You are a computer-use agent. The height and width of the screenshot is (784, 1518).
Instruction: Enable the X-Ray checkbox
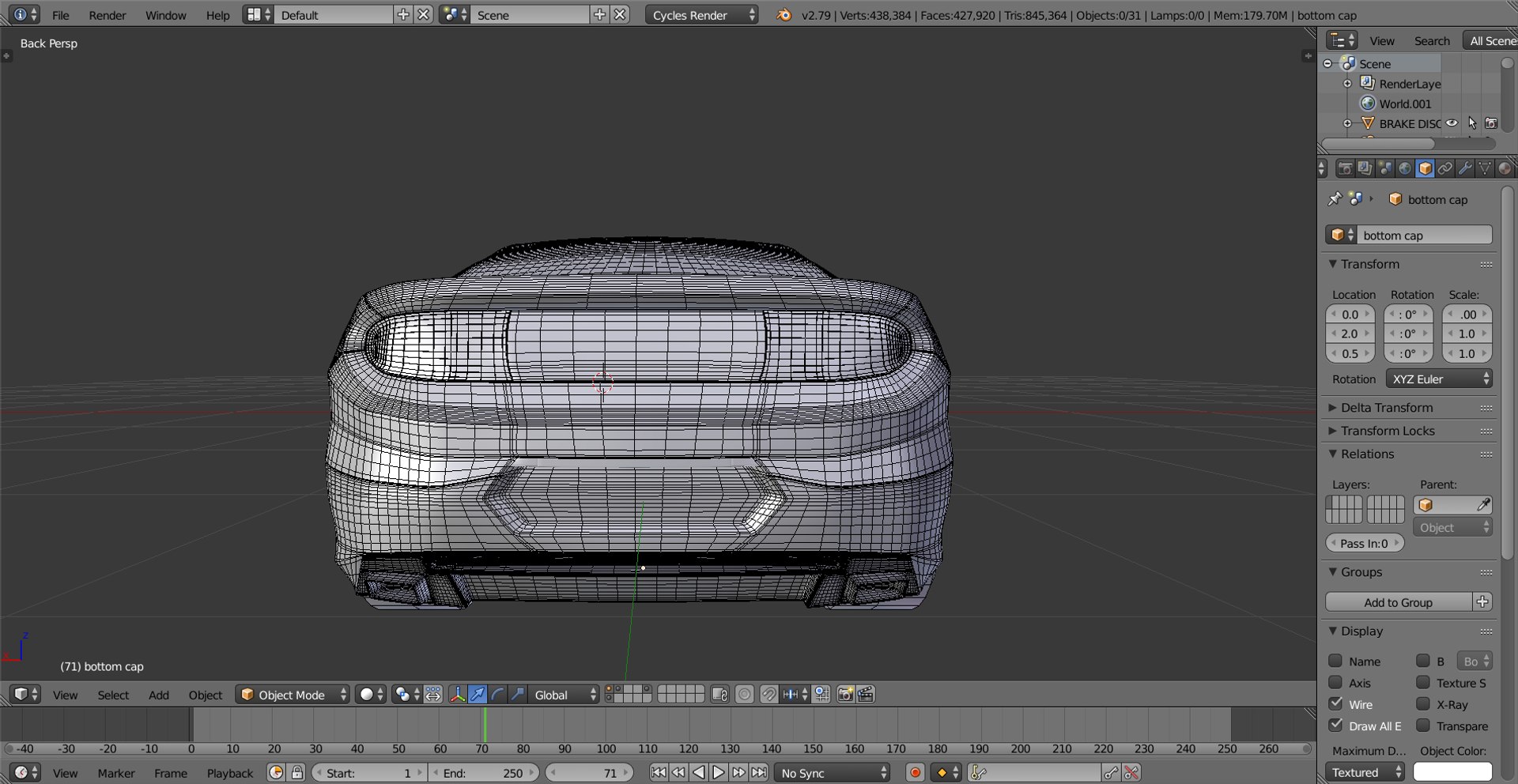(1423, 703)
